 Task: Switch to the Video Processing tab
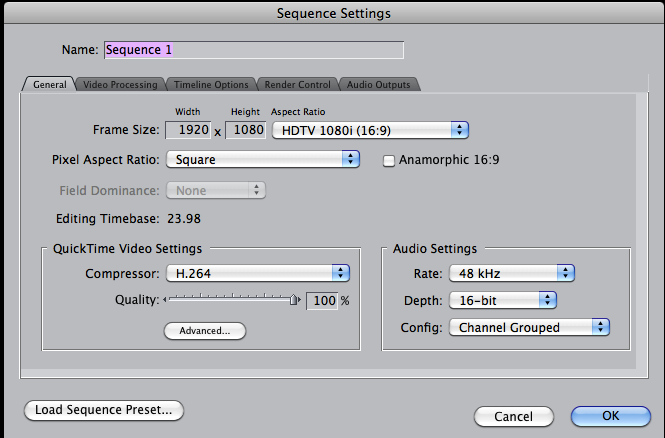[x=119, y=85]
